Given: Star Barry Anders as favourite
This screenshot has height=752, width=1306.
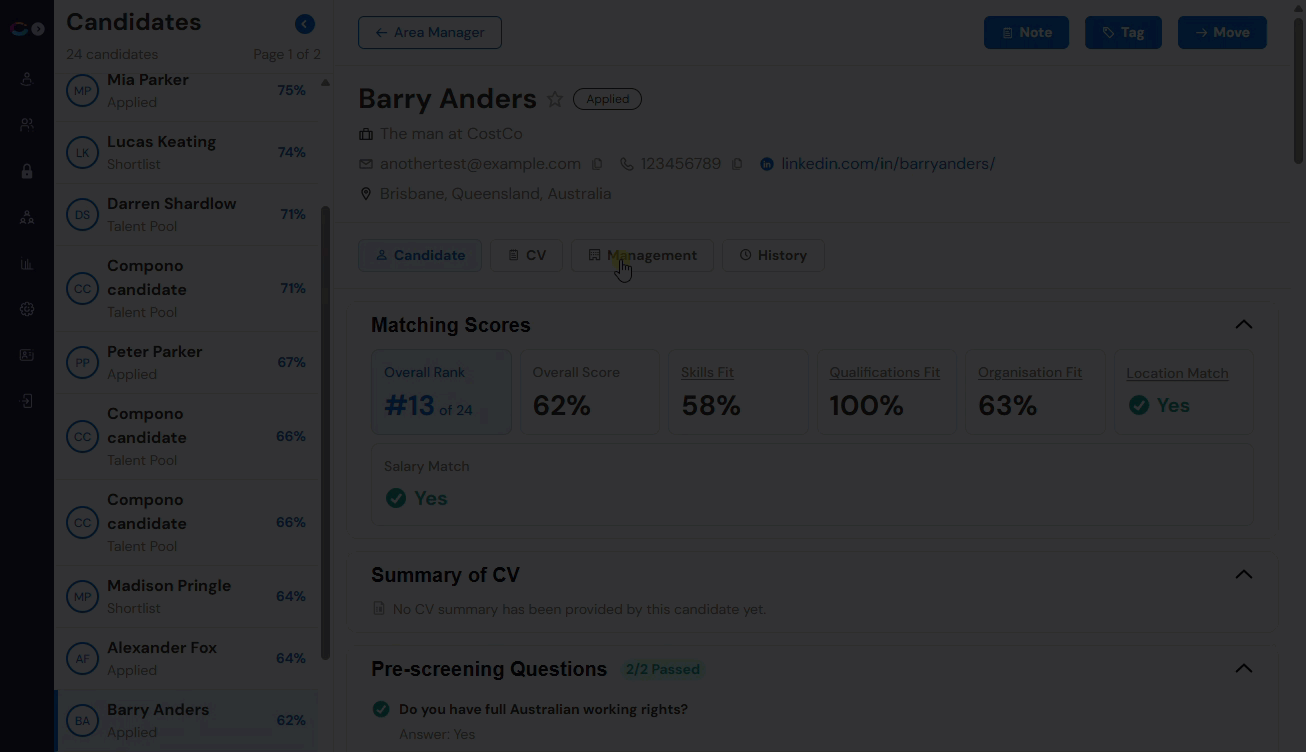Looking at the screenshot, I should (x=555, y=99).
